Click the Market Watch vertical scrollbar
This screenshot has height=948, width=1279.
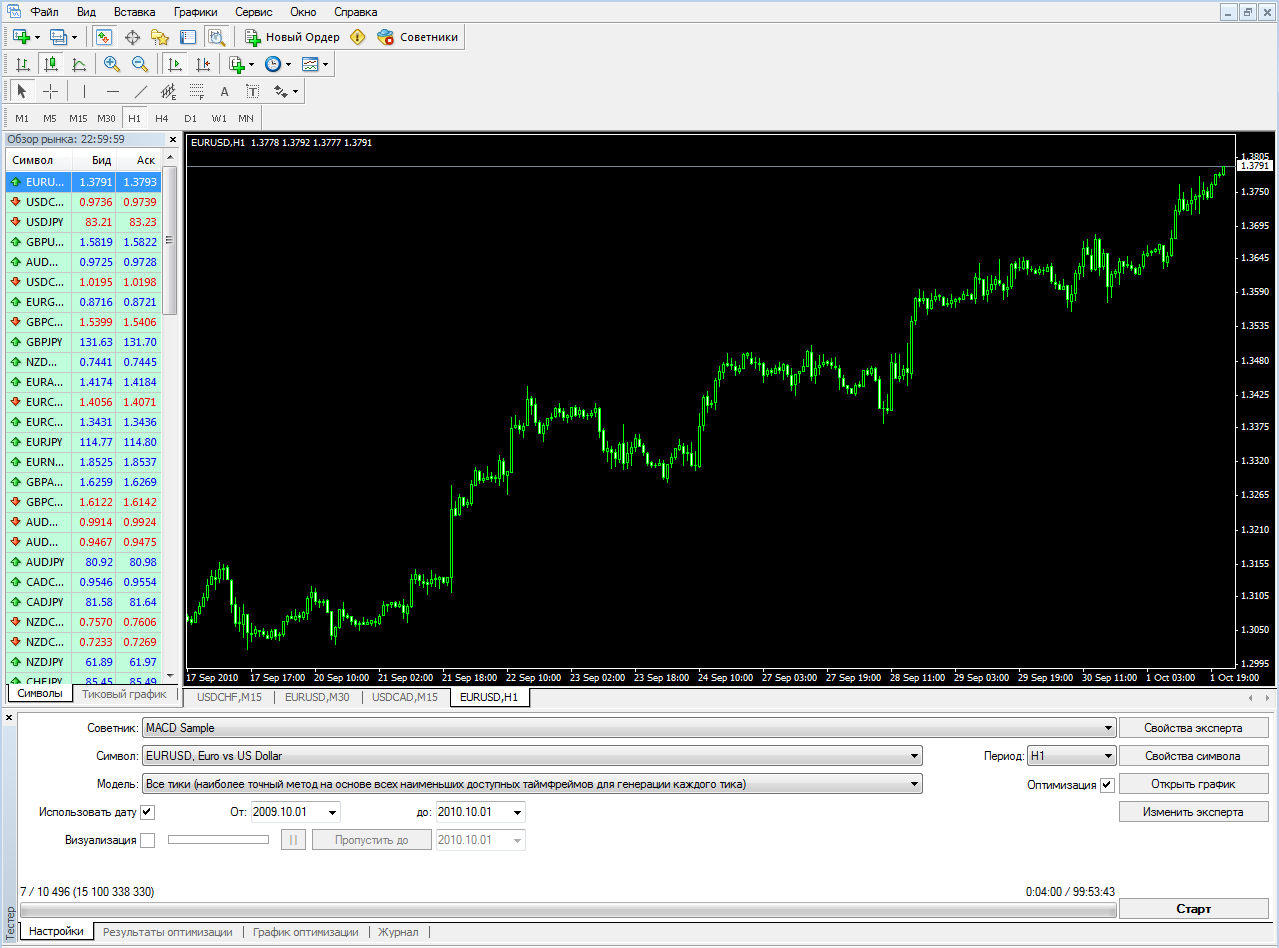click(169, 240)
